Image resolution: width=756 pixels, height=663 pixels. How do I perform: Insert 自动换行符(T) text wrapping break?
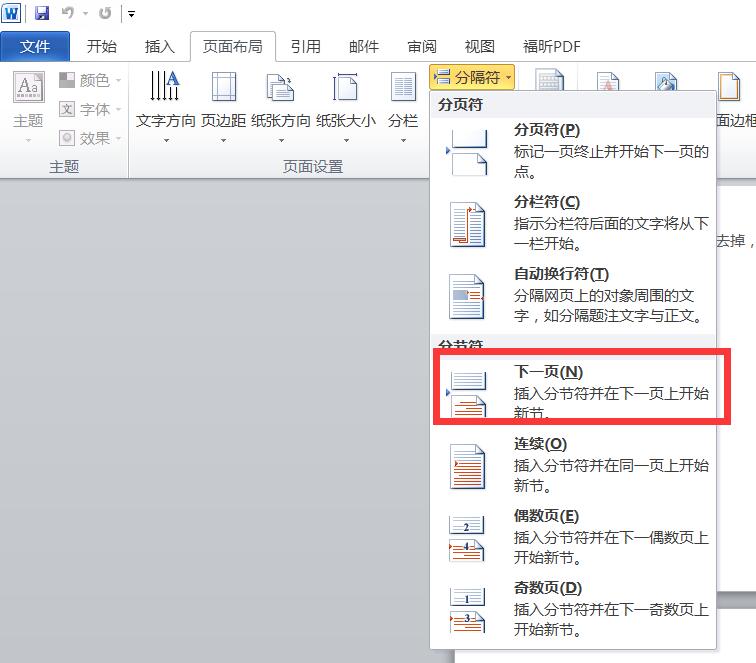573,296
